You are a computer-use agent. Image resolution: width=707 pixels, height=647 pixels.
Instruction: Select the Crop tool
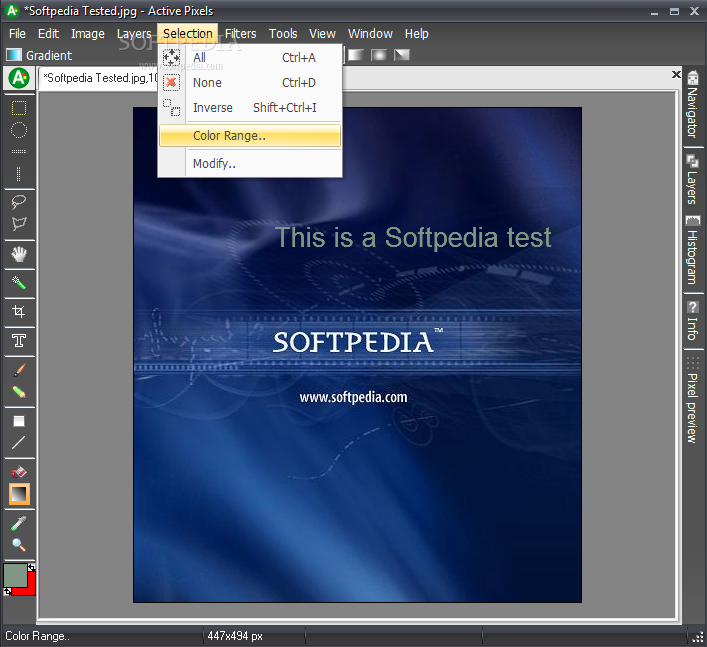(x=18, y=312)
